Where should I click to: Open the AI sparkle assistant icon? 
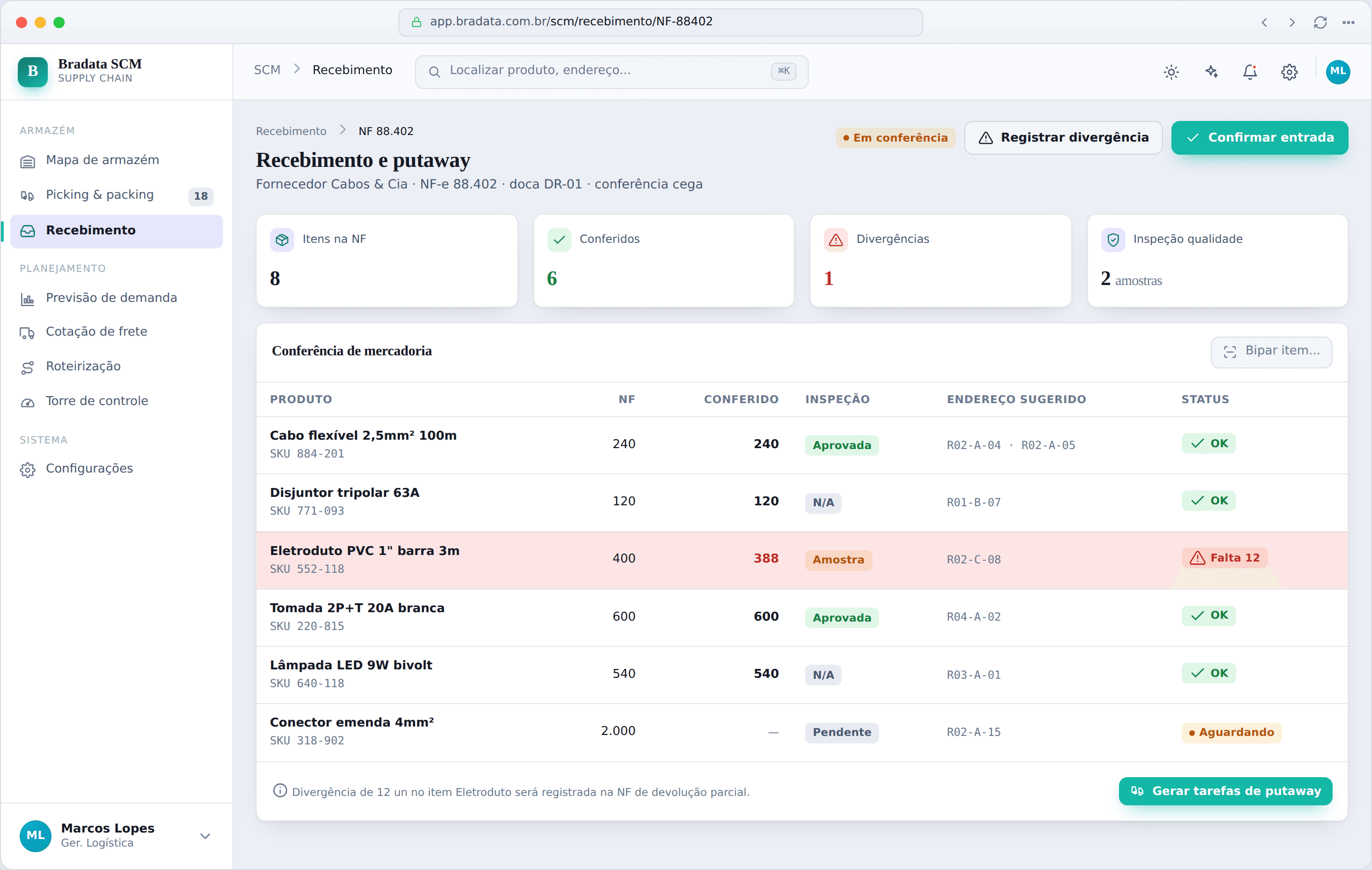tap(1211, 72)
